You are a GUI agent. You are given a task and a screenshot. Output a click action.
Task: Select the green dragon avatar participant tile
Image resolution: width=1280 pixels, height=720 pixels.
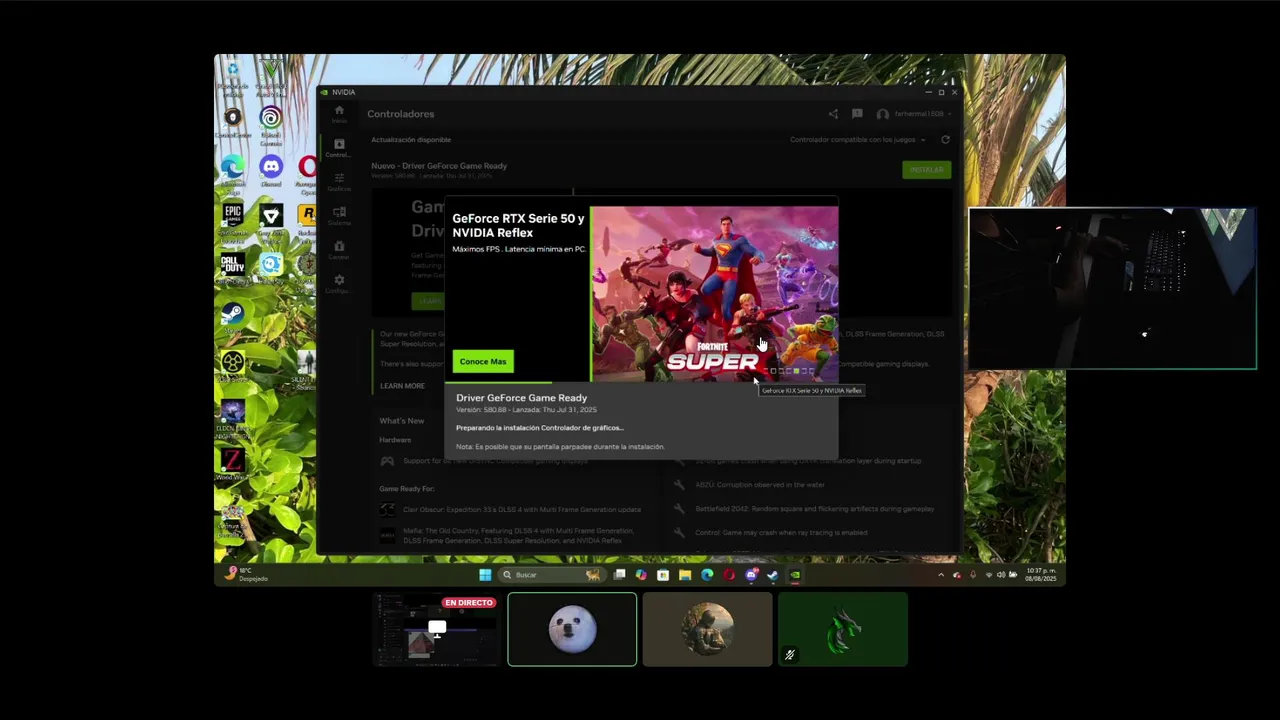click(843, 629)
